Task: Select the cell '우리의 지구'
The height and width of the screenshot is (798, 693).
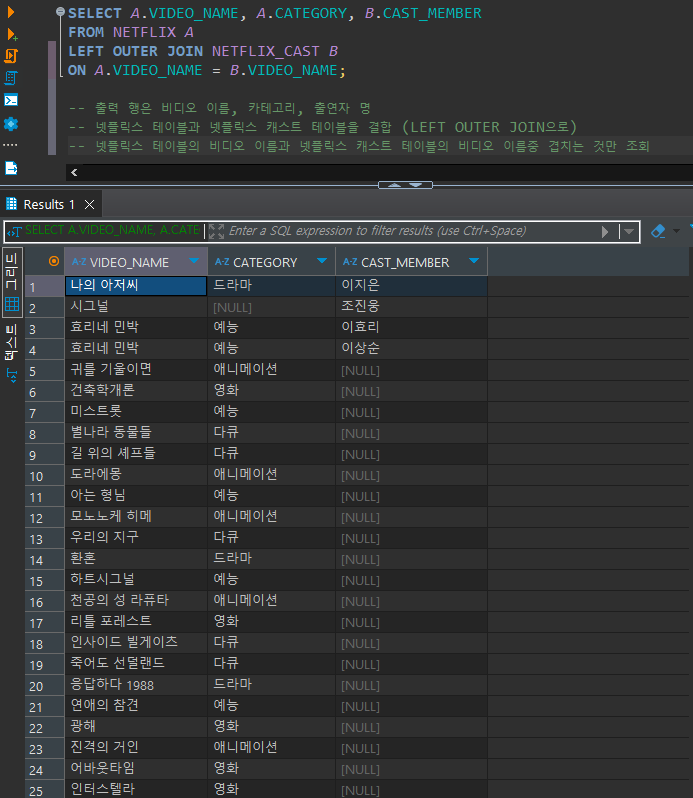Action: [x=136, y=538]
